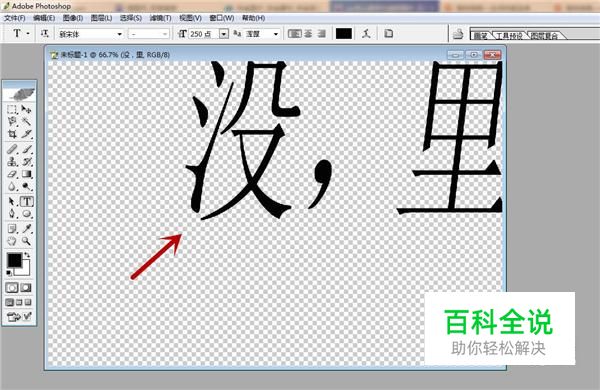Select the Horizontal Type tool in toolbox
Image resolution: width=600 pixels, height=390 pixels.
26,201
